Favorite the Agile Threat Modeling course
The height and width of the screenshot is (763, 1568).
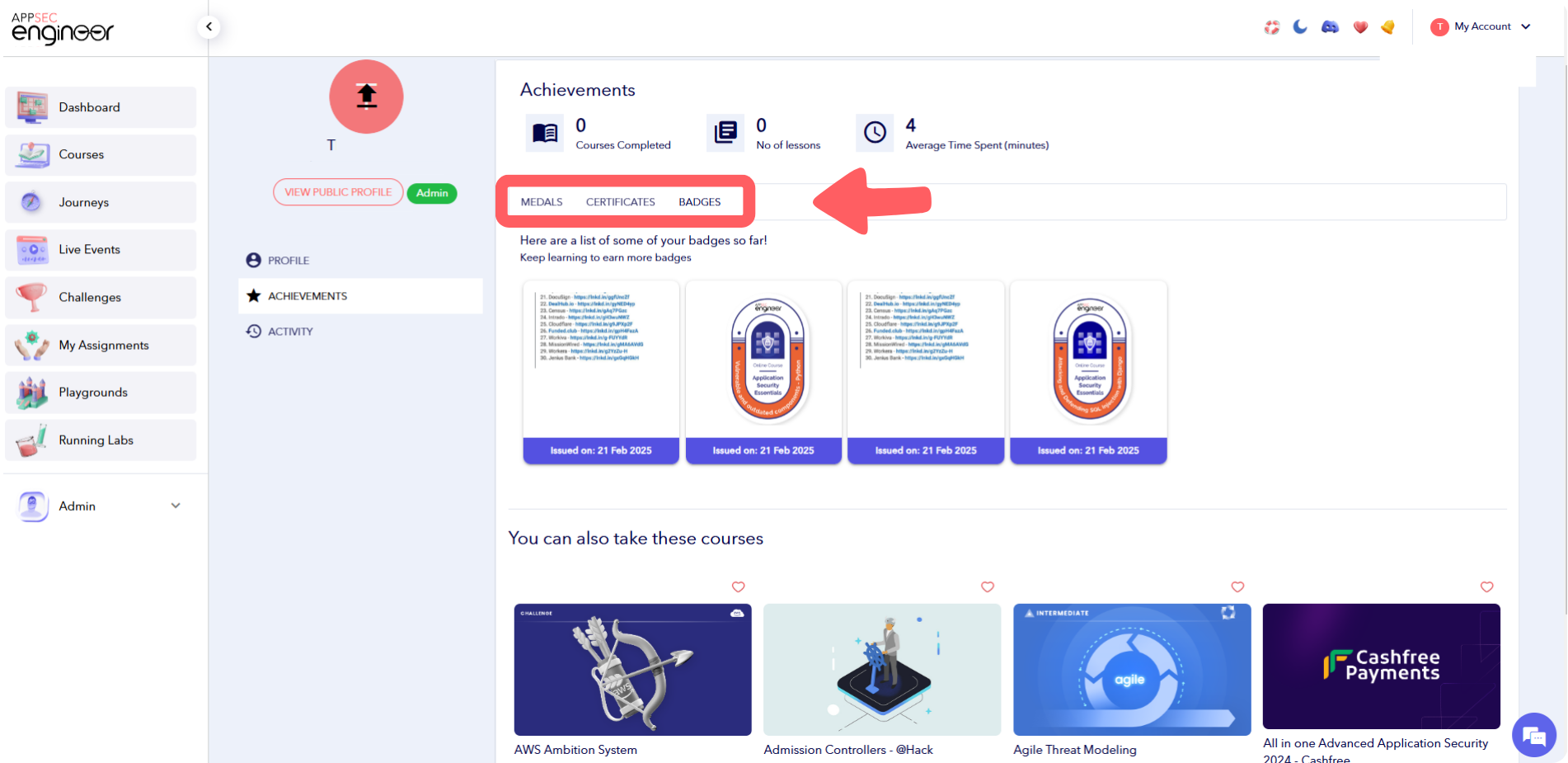click(x=1237, y=586)
